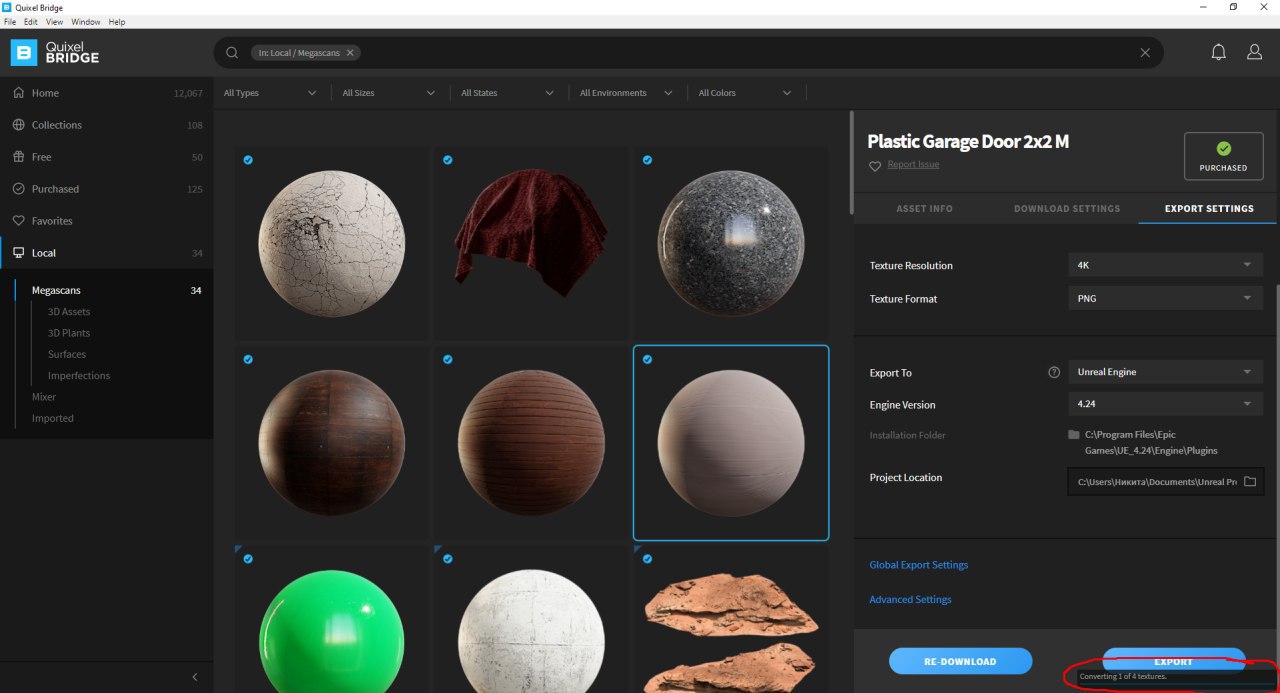Open the View menu
Image resolution: width=1280 pixels, height=693 pixels.
click(x=54, y=22)
